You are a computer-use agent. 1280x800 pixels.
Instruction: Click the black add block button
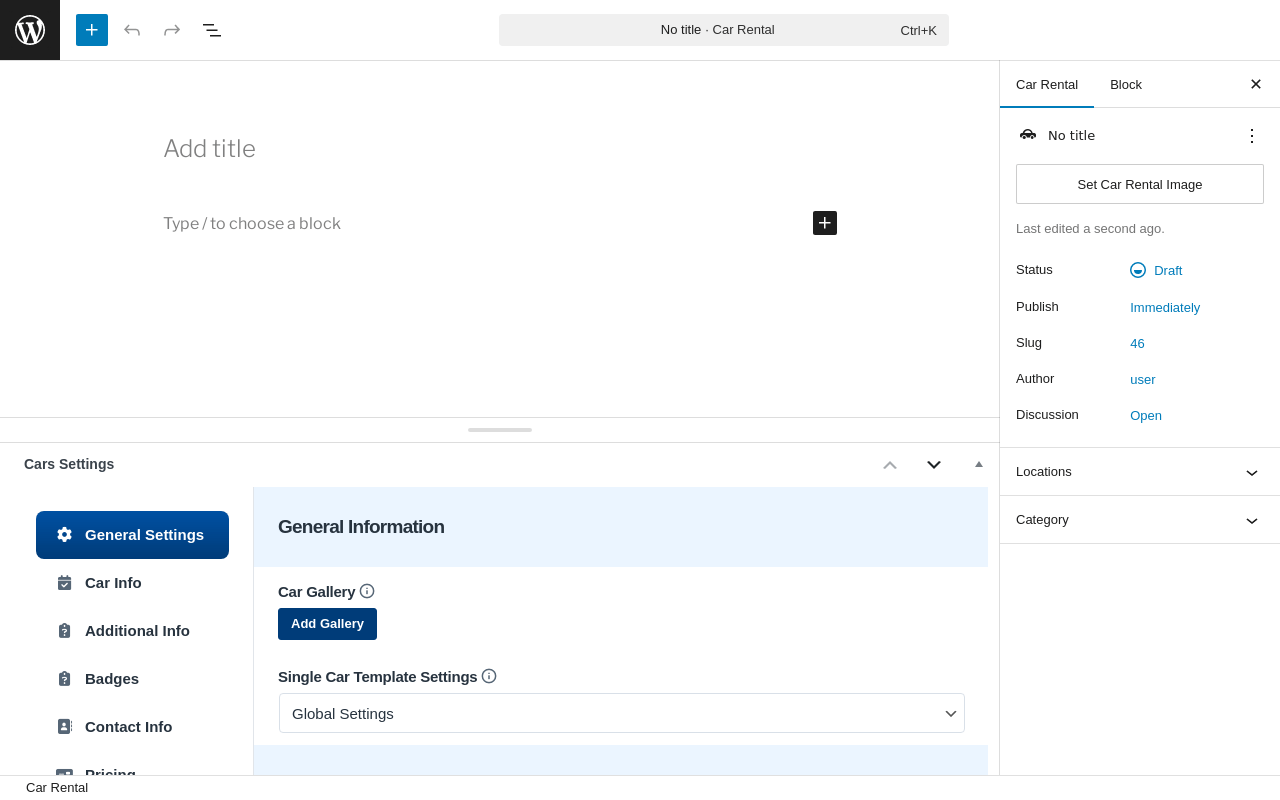(x=825, y=223)
